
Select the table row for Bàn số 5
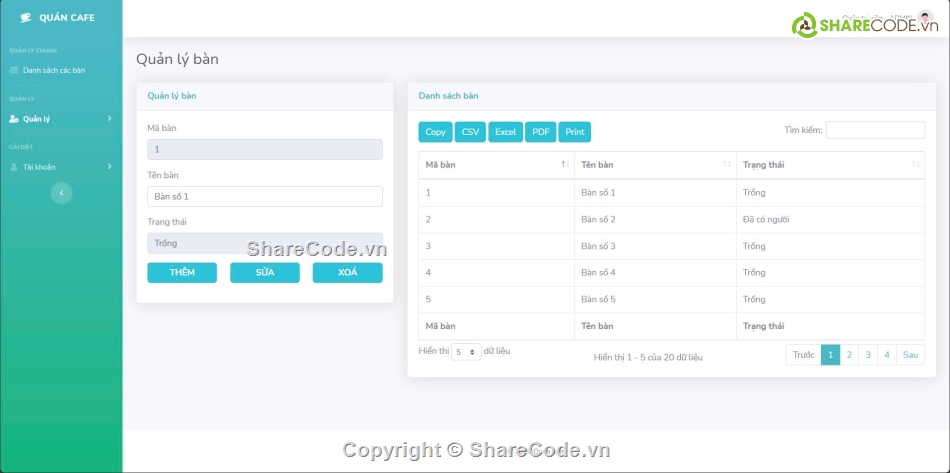coord(671,300)
